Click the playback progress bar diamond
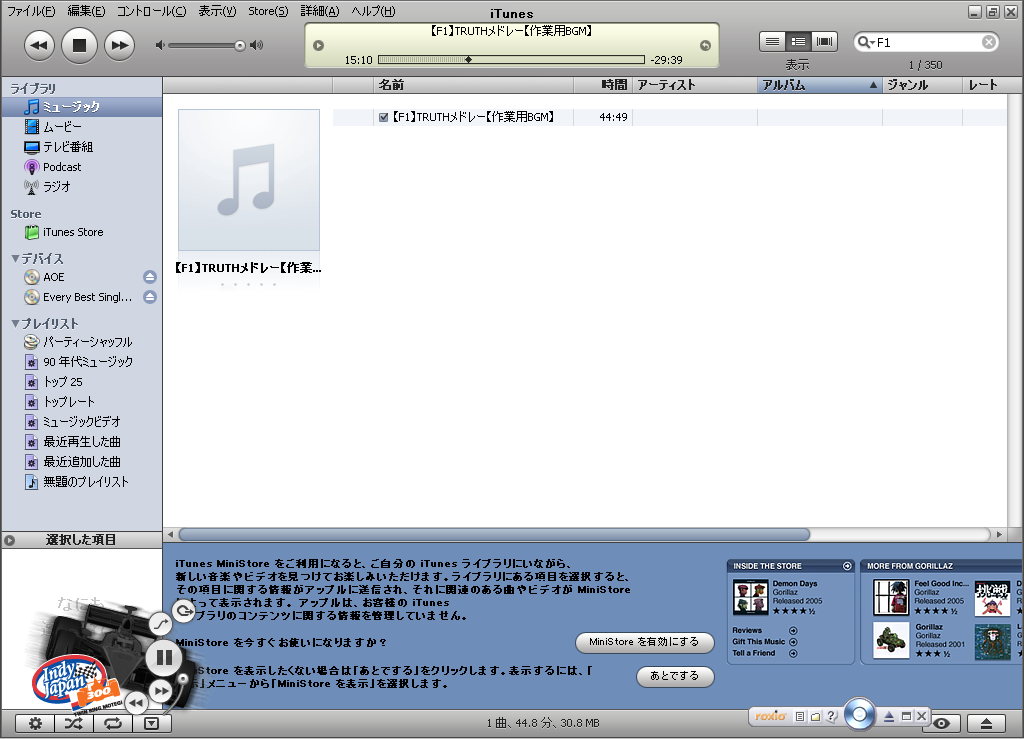Screen dimensions: 1024x739 pyautogui.click(x=468, y=59)
